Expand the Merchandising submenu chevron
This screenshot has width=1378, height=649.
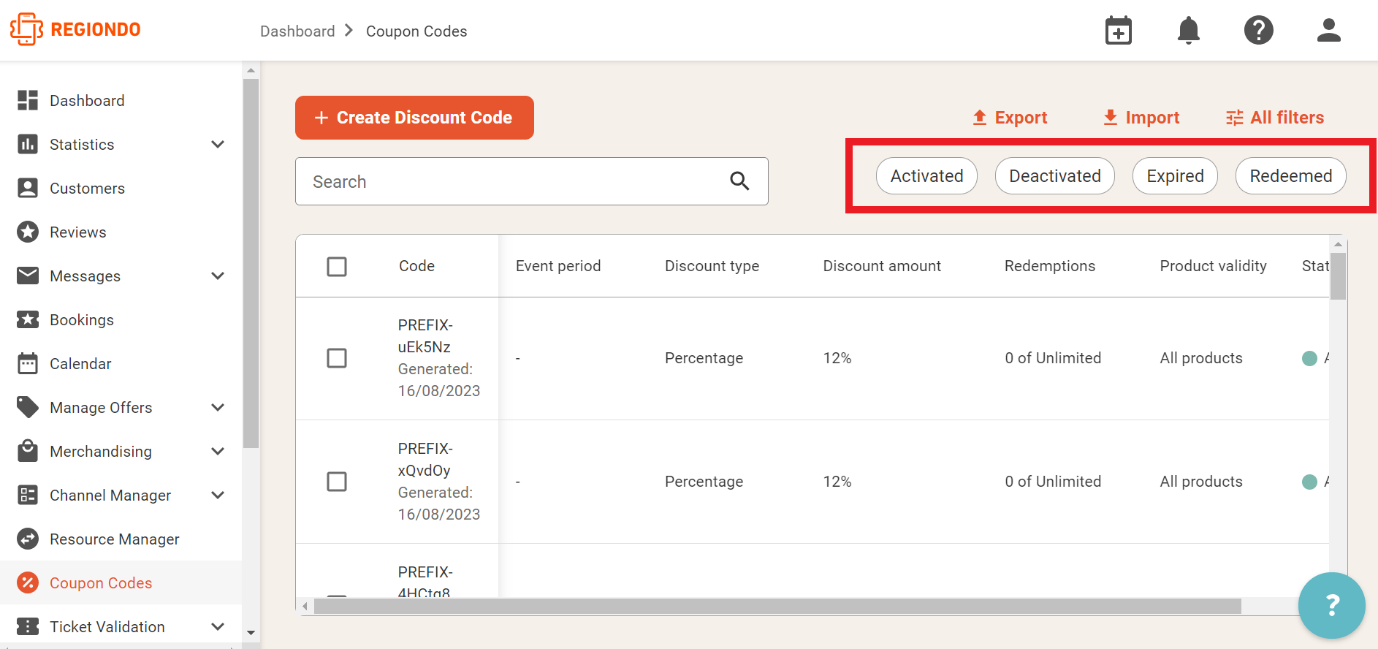pyautogui.click(x=218, y=451)
